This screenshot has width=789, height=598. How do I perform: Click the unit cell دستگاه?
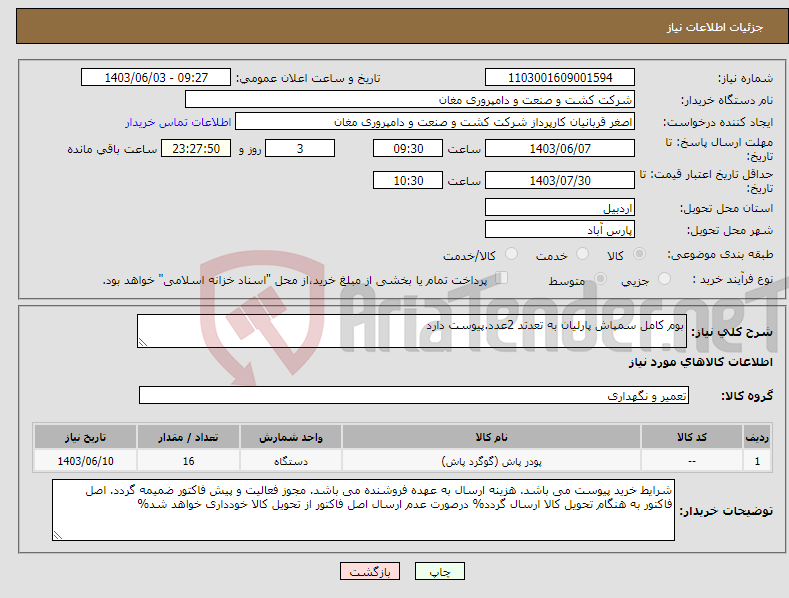pyautogui.click(x=291, y=461)
